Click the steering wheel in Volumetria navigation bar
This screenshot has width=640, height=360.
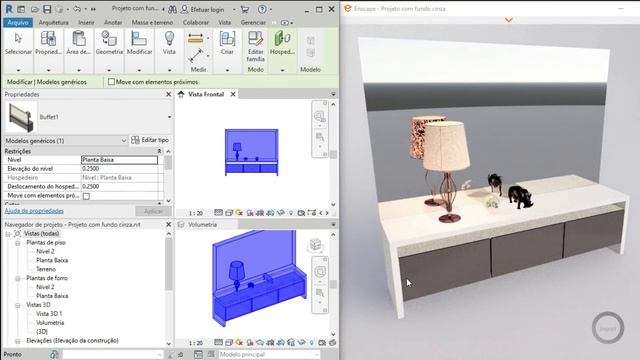(320, 271)
